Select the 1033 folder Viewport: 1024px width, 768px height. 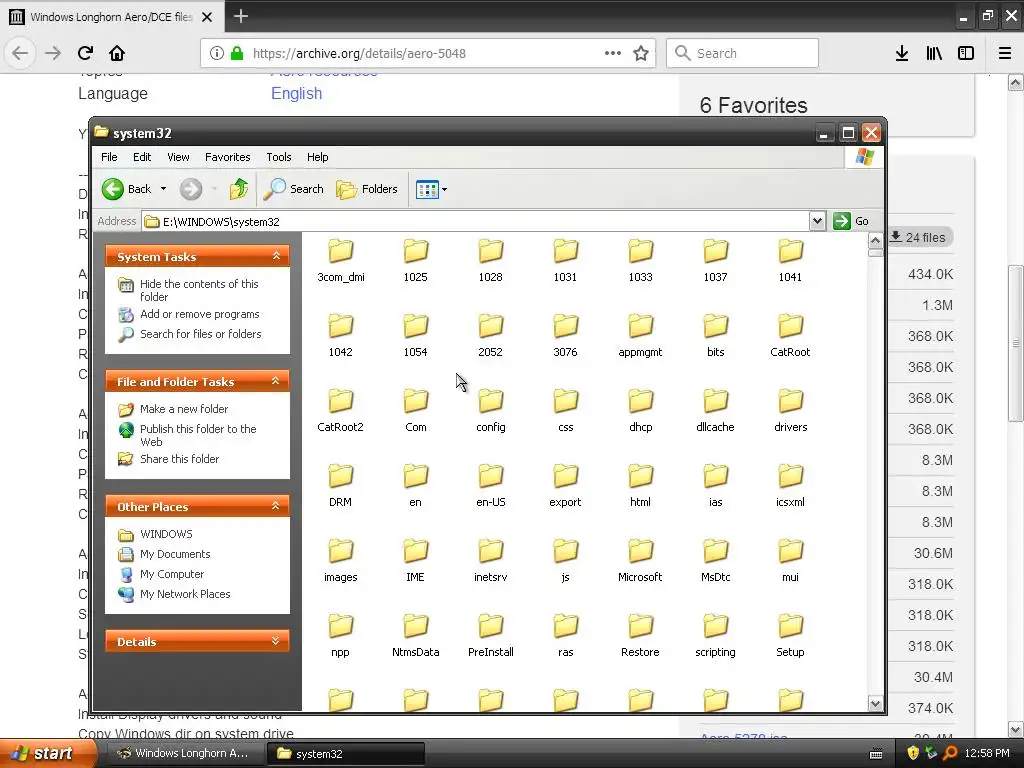[x=641, y=261]
